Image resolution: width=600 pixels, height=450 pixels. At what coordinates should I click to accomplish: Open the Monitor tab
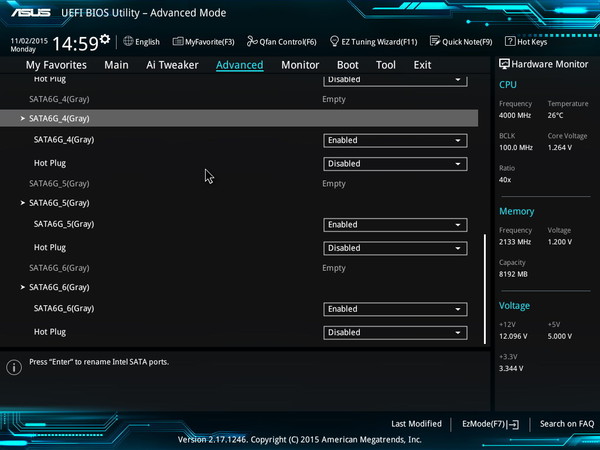(300, 65)
